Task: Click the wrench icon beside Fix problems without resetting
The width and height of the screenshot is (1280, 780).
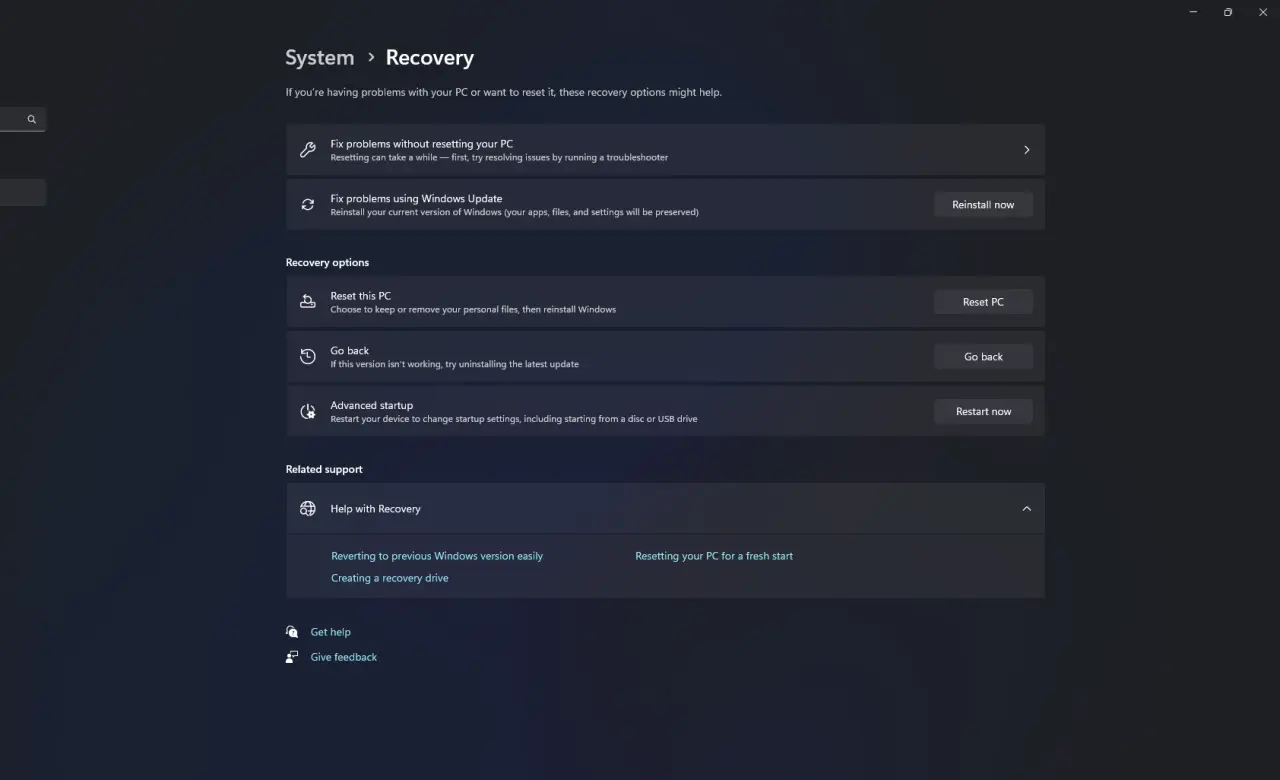Action: (308, 150)
